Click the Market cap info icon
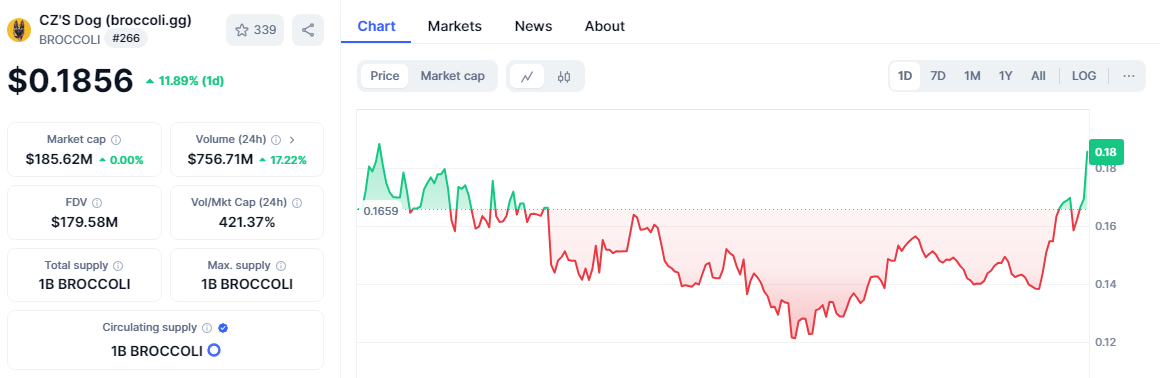Viewport: 1160px width, 378px height. coord(116,139)
